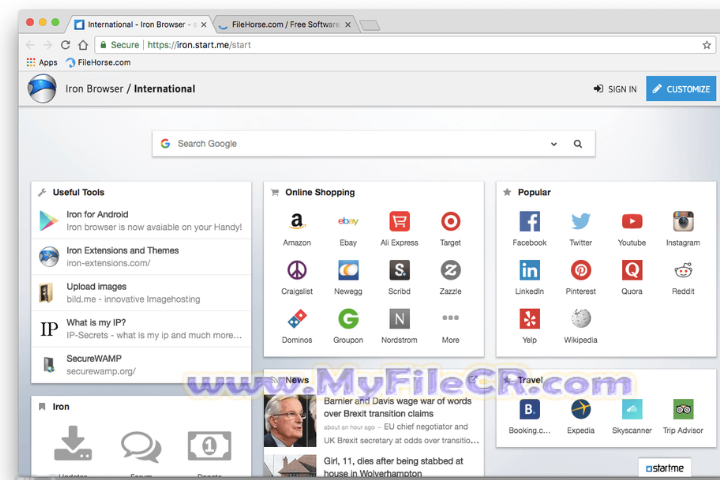Read the Barnier and Davis Brexit article
720x480 pixels.
pyautogui.click(x=398, y=407)
